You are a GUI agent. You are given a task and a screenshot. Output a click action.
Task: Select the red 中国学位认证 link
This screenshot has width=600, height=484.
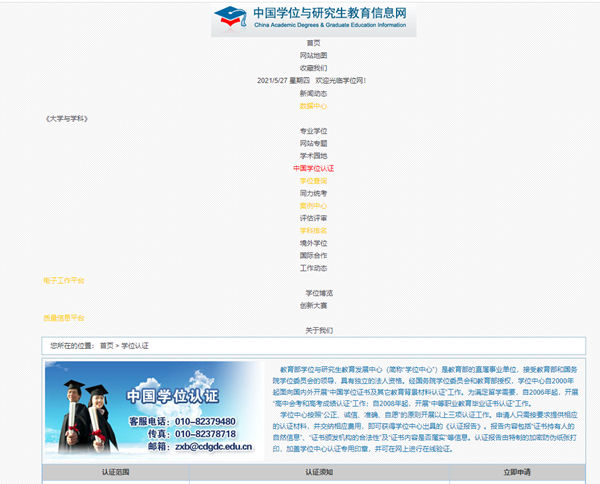click(x=313, y=168)
